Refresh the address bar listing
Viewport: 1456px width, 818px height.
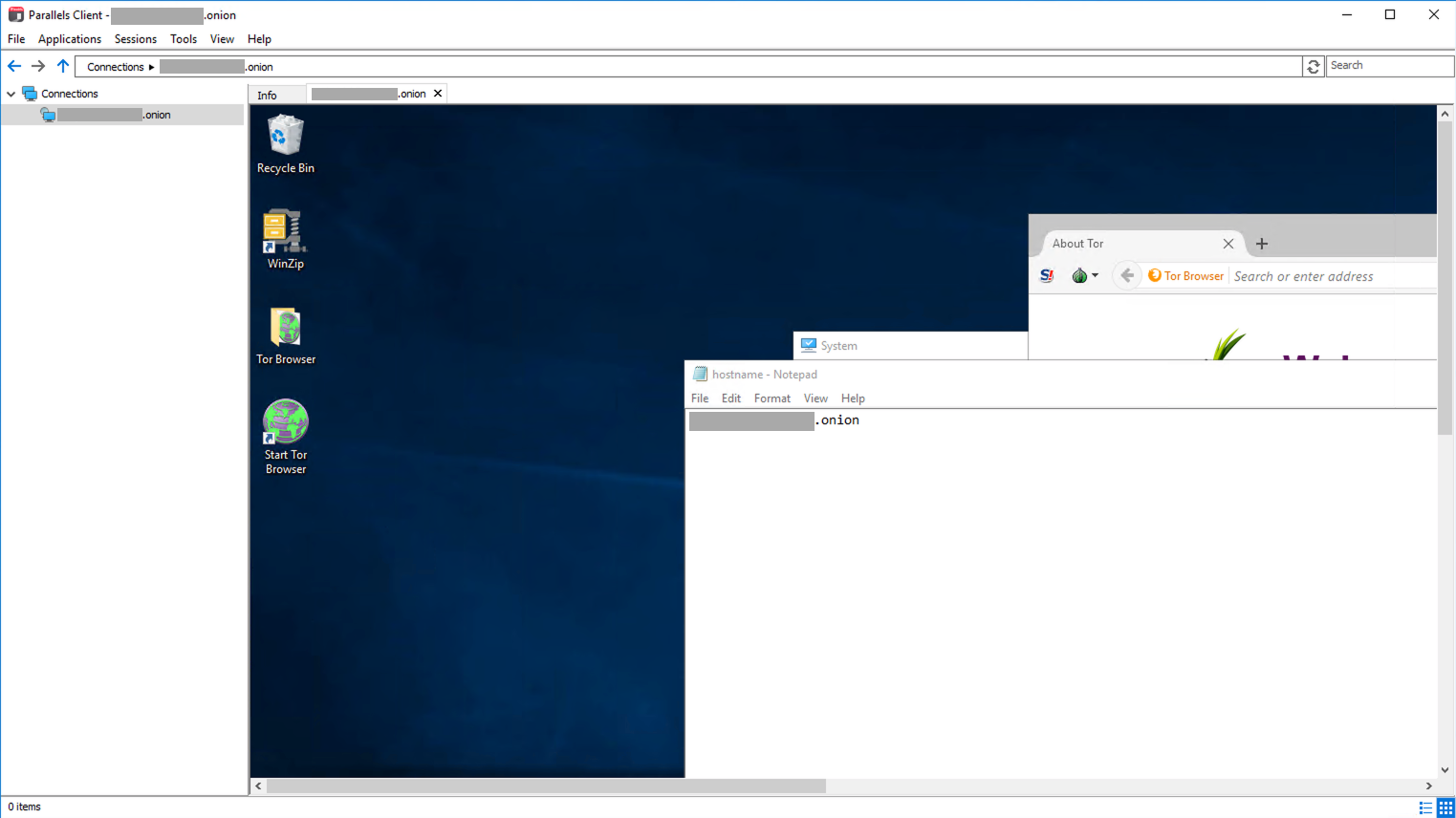point(1314,66)
